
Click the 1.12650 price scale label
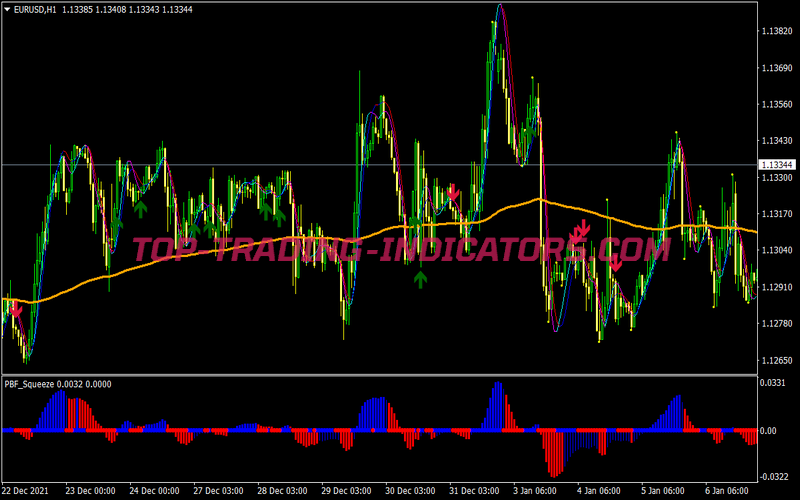[777, 360]
